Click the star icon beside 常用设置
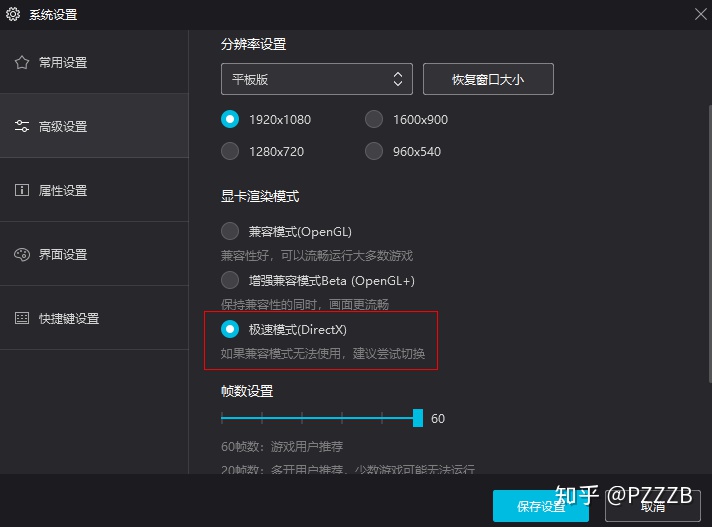Image resolution: width=712 pixels, height=527 pixels. click(22, 62)
